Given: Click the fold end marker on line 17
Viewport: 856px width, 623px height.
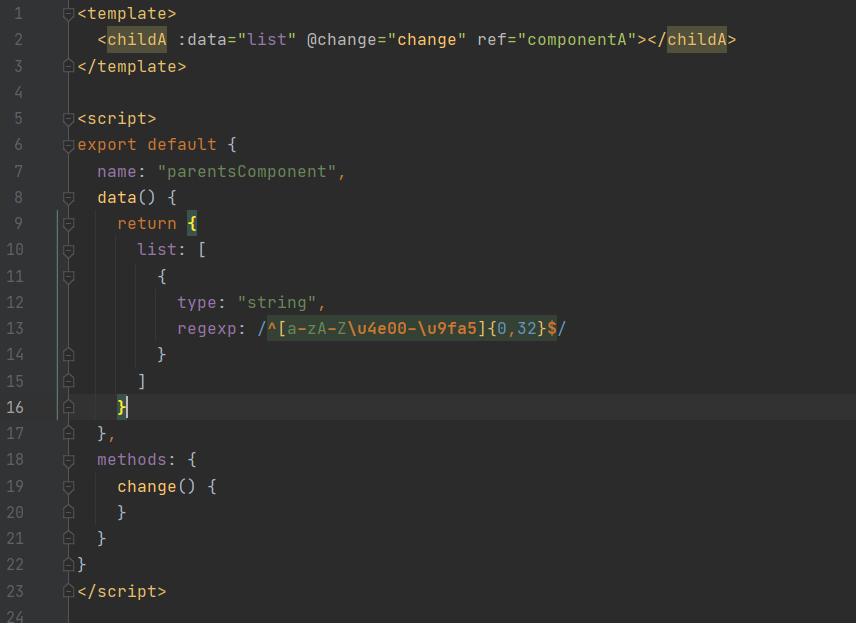Looking at the screenshot, I should point(68,434).
